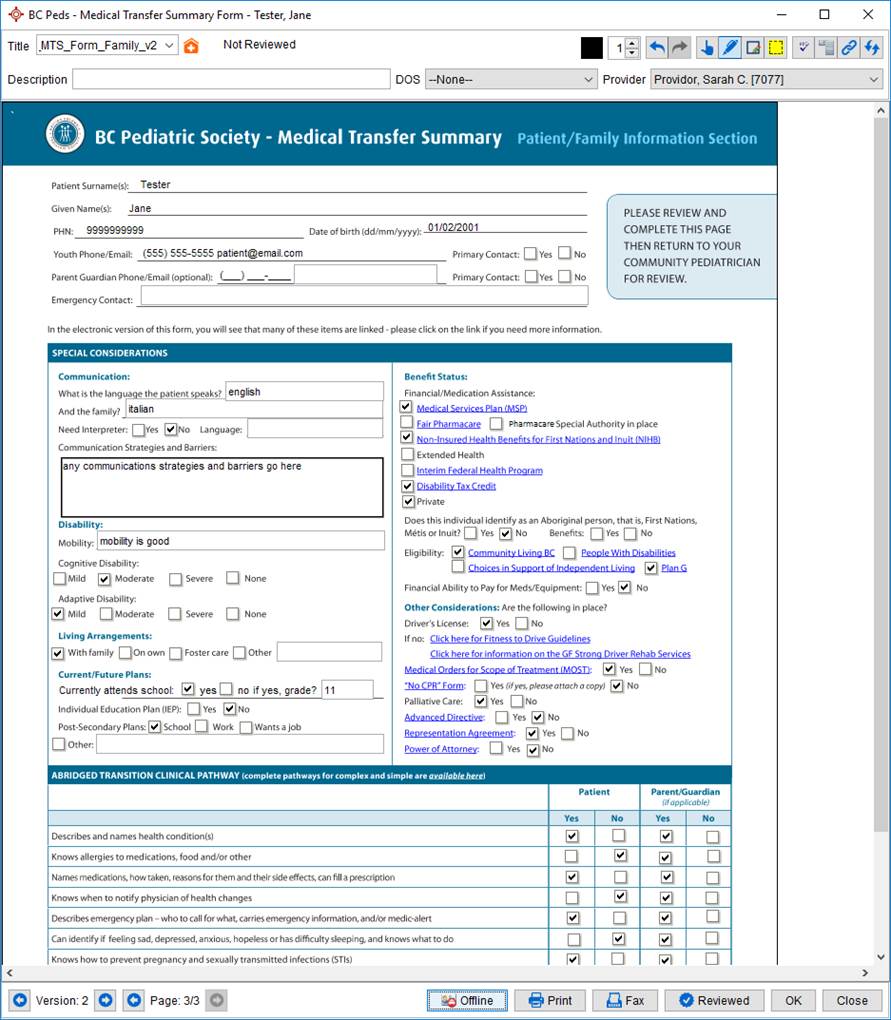The width and height of the screenshot is (891, 1020).
Task: Check Adaptive Disability Severe
Action: coord(175,613)
